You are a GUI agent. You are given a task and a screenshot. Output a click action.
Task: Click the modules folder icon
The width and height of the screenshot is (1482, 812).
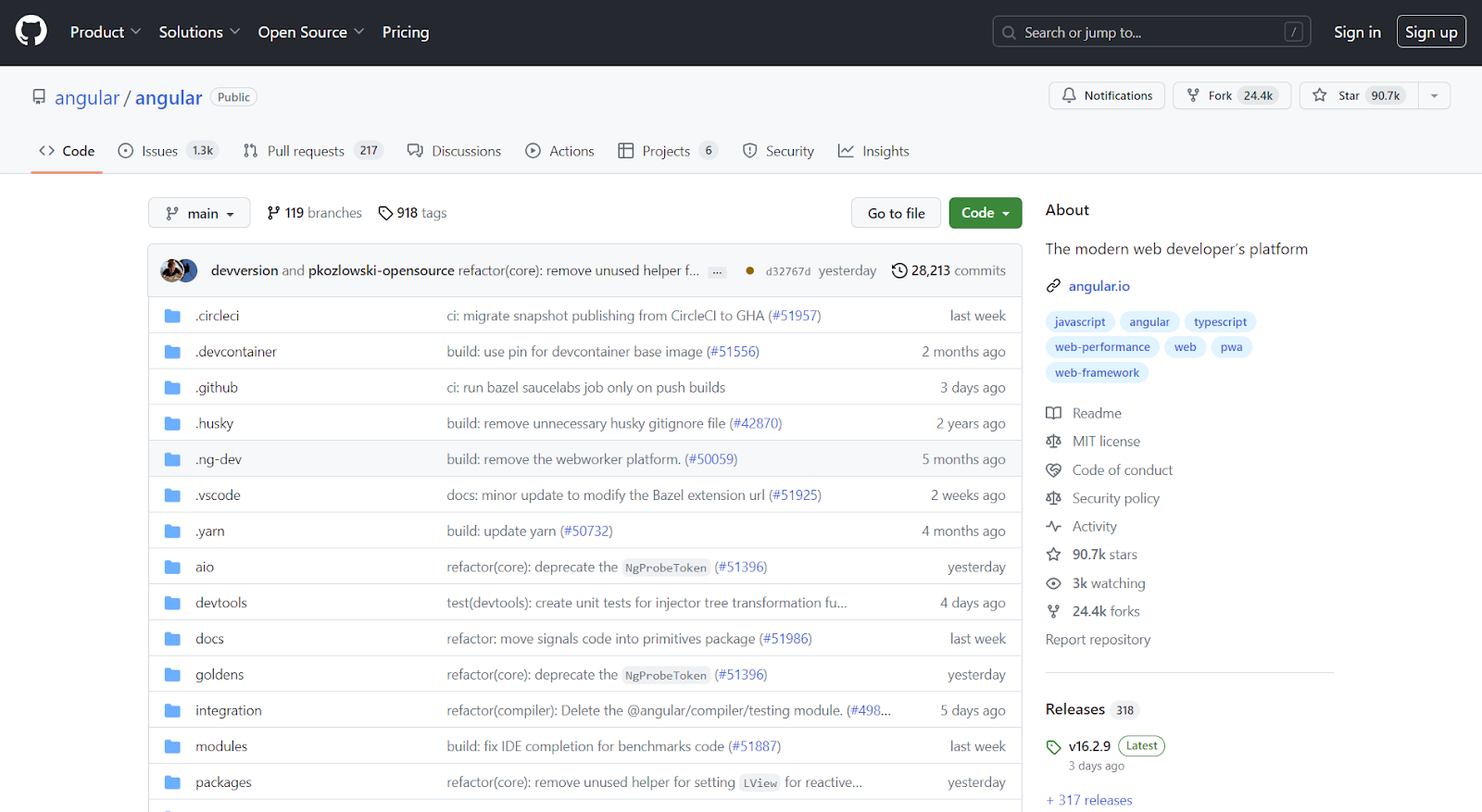tap(172, 746)
